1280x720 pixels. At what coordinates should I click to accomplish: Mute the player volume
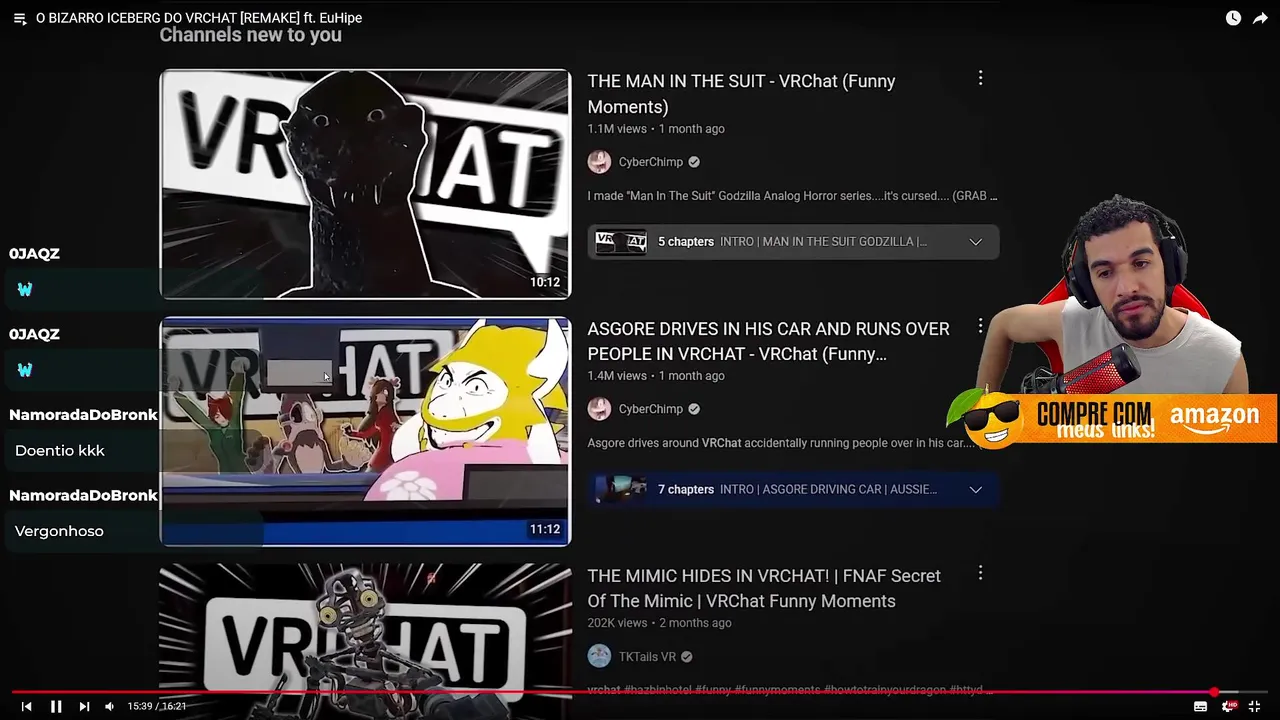coord(110,706)
